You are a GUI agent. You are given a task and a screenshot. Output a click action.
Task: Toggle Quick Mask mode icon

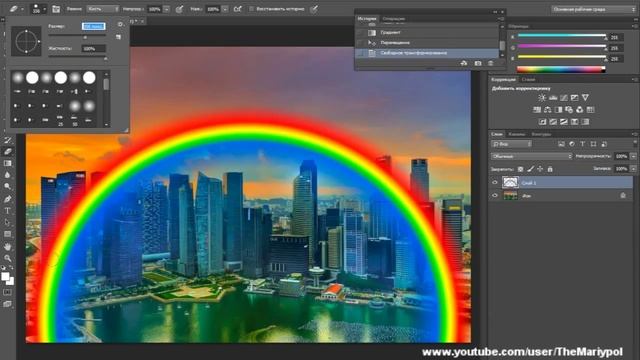(7, 292)
